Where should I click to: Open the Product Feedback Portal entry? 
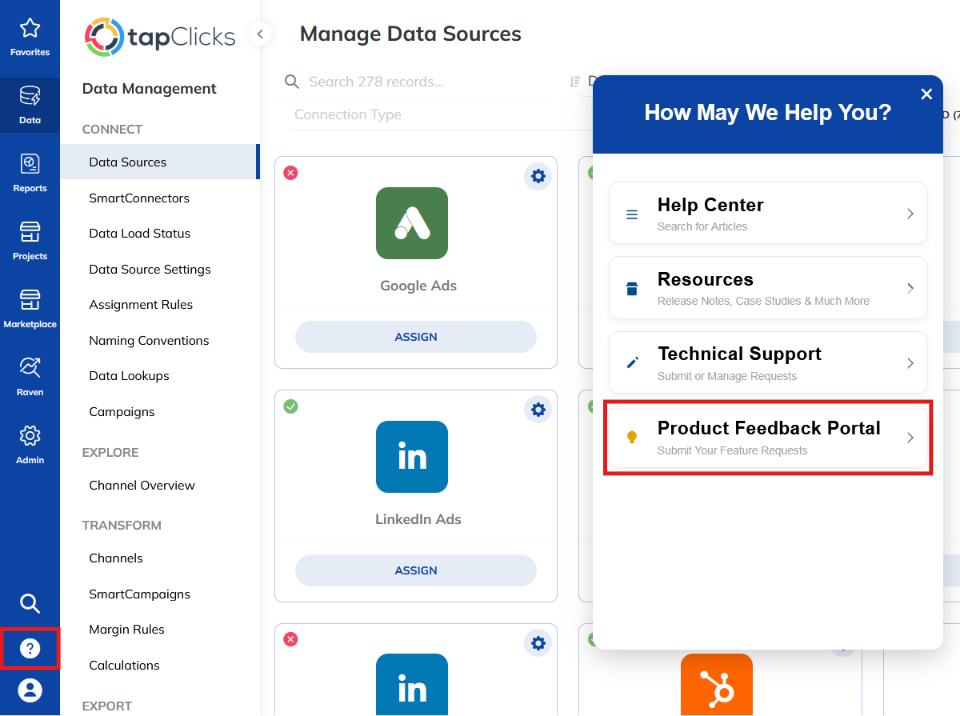click(x=767, y=437)
